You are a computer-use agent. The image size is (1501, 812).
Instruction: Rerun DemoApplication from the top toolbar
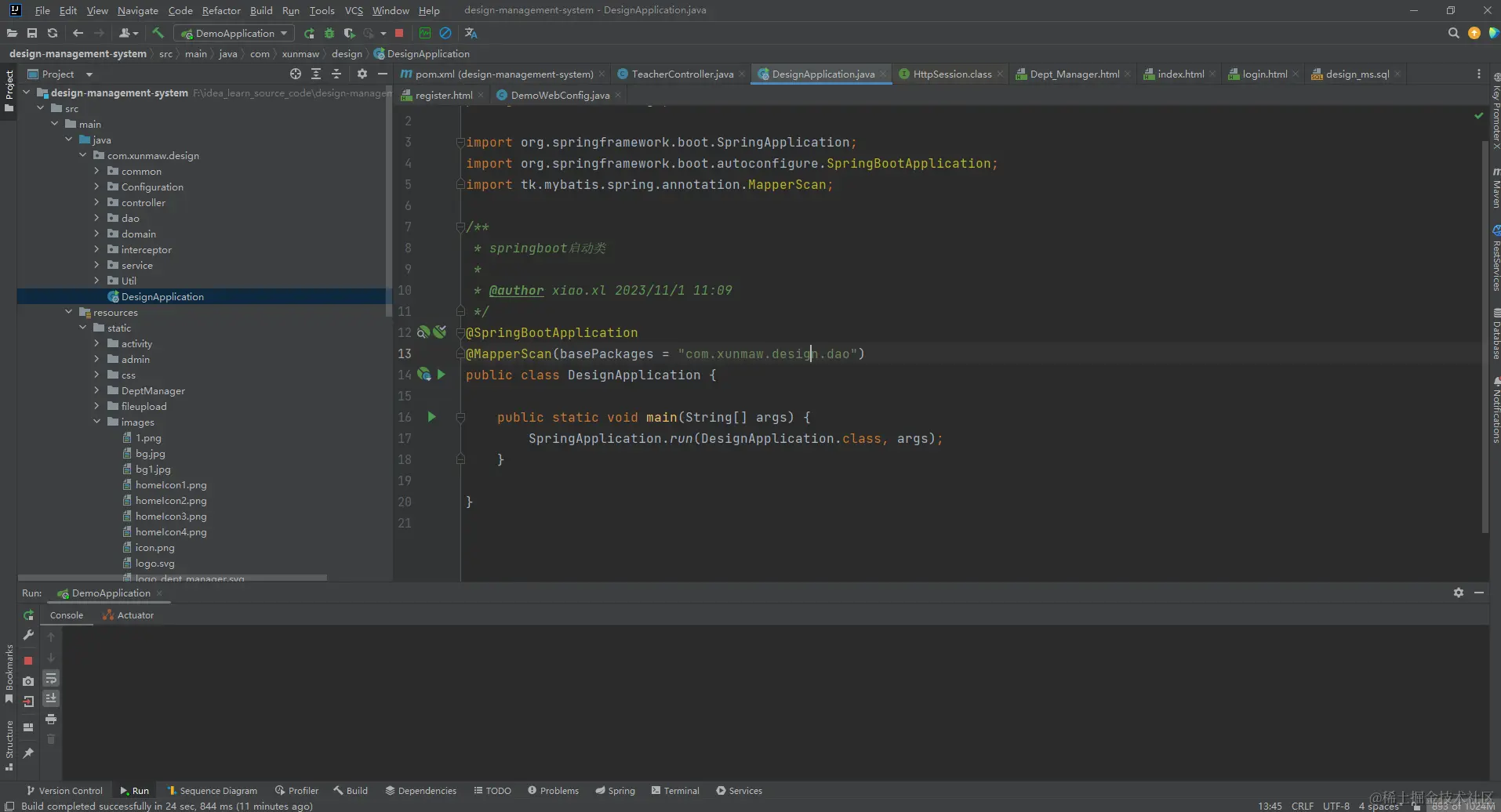[309, 33]
